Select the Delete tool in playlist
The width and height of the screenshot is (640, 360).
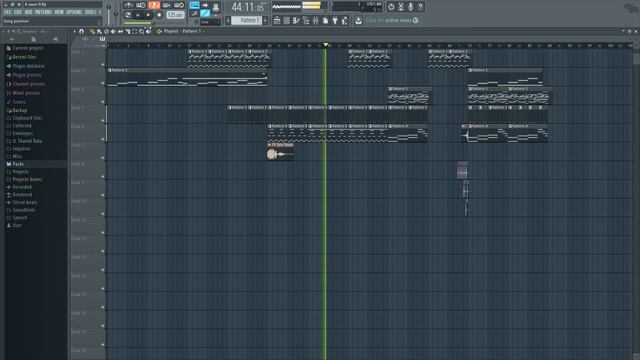(x=106, y=31)
